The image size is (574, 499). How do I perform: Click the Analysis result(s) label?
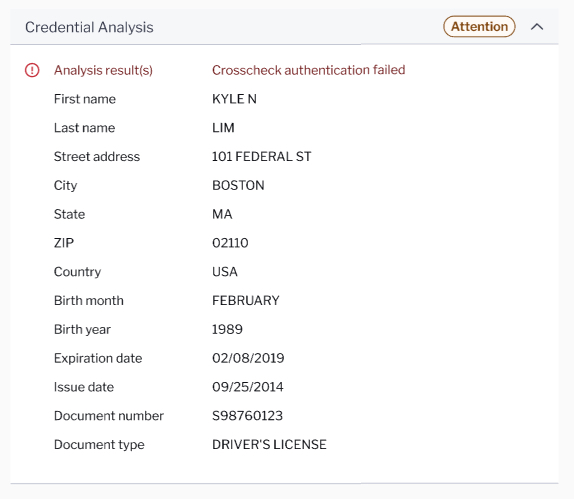[103, 70]
